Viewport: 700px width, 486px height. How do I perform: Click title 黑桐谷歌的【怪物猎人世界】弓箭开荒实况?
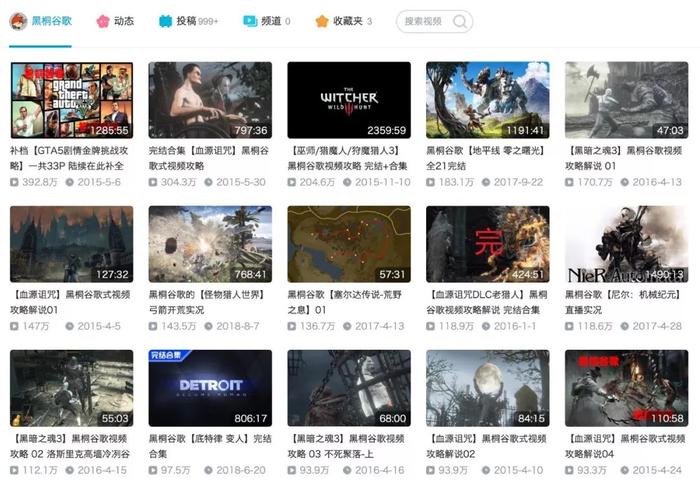coord(208,302)
